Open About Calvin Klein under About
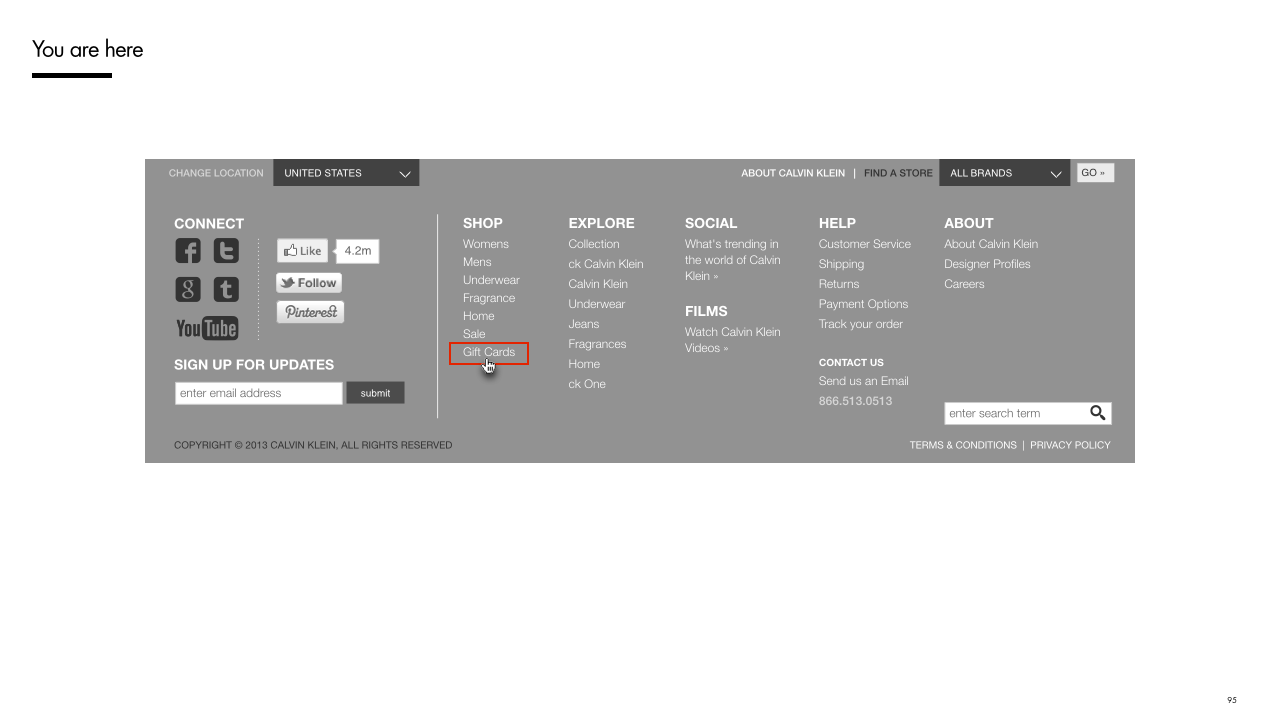 991,244
